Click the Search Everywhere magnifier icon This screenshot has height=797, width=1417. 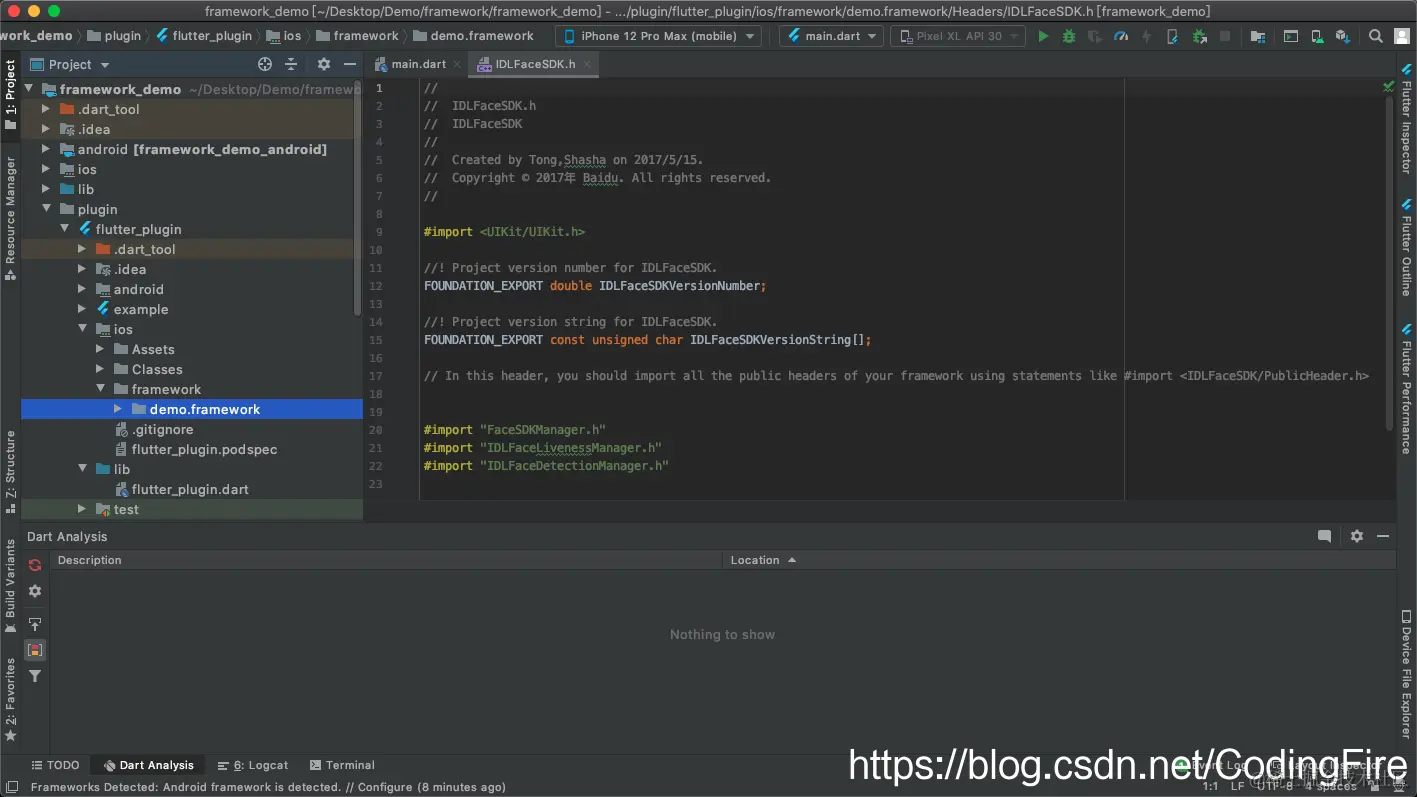tap(1376, 36)
